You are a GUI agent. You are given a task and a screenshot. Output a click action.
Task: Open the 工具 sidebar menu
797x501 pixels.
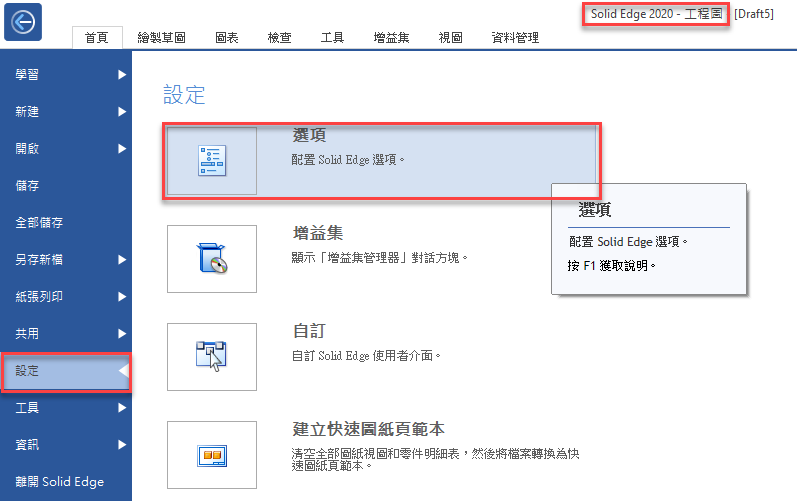66,408
